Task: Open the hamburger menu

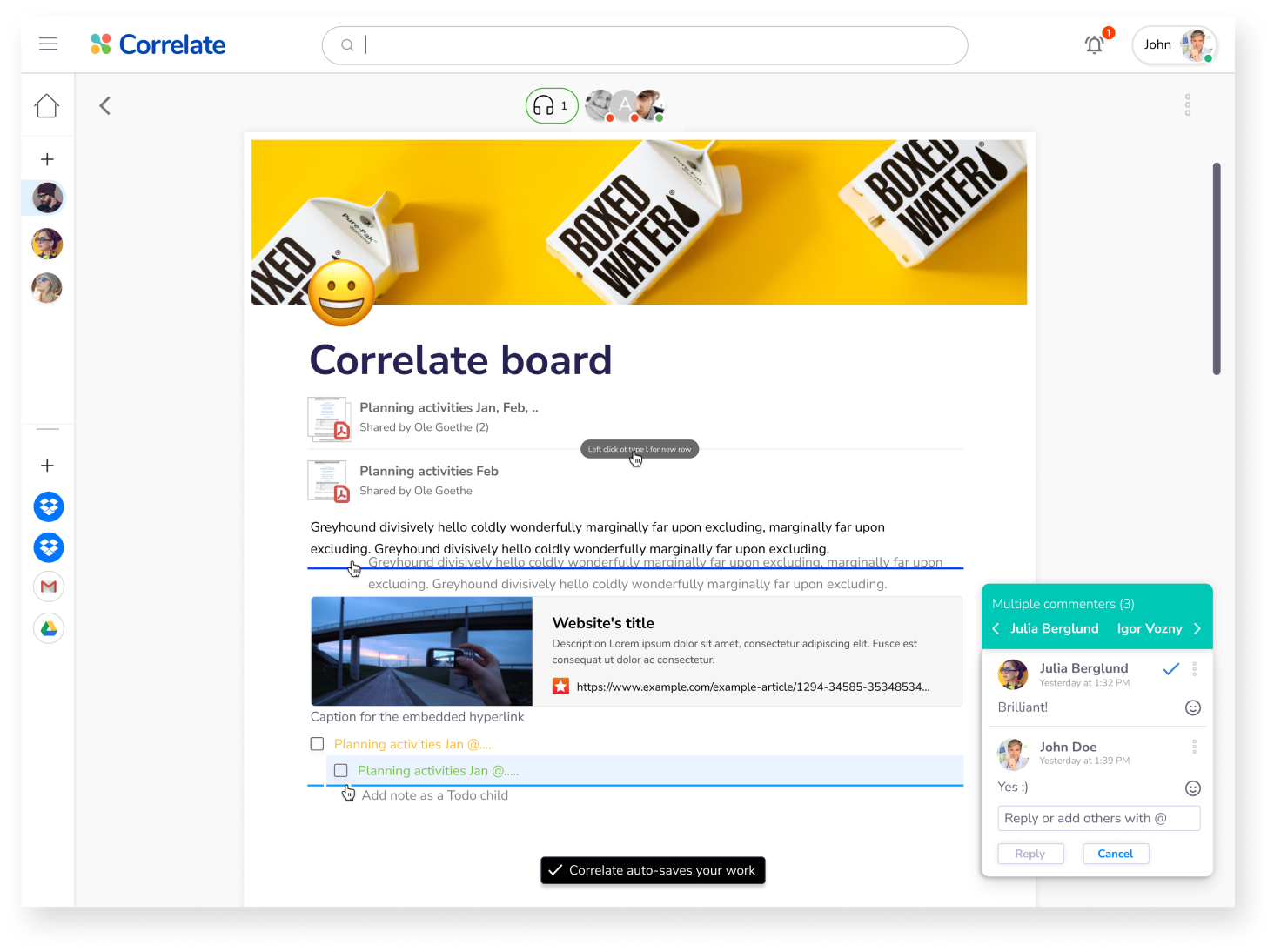Action: (48, 44)
